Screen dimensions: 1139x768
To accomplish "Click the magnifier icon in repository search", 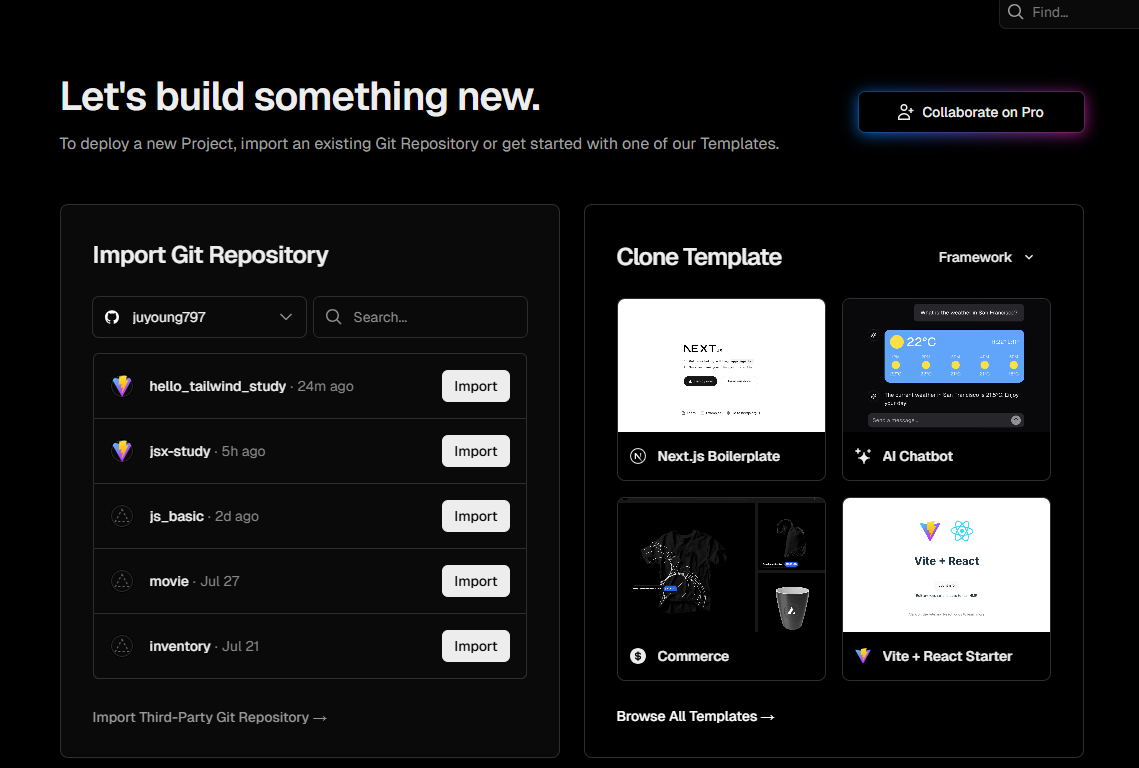I will (x=333, y=317).
